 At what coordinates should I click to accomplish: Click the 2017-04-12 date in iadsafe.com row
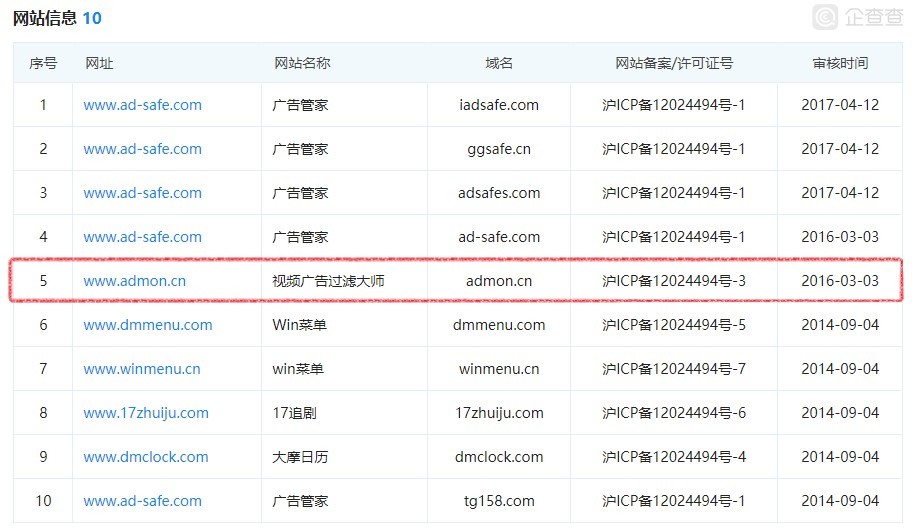840,105
